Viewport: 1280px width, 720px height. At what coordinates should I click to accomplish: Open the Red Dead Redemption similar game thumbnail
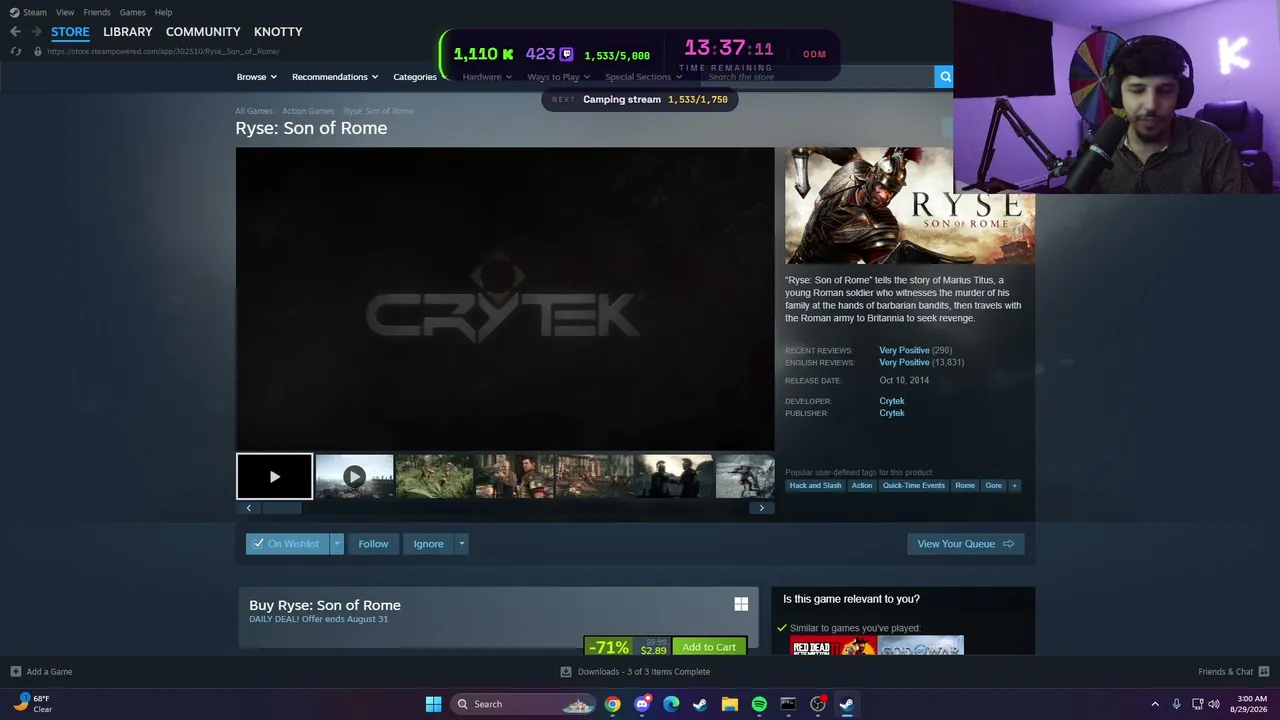coord(833,646)
